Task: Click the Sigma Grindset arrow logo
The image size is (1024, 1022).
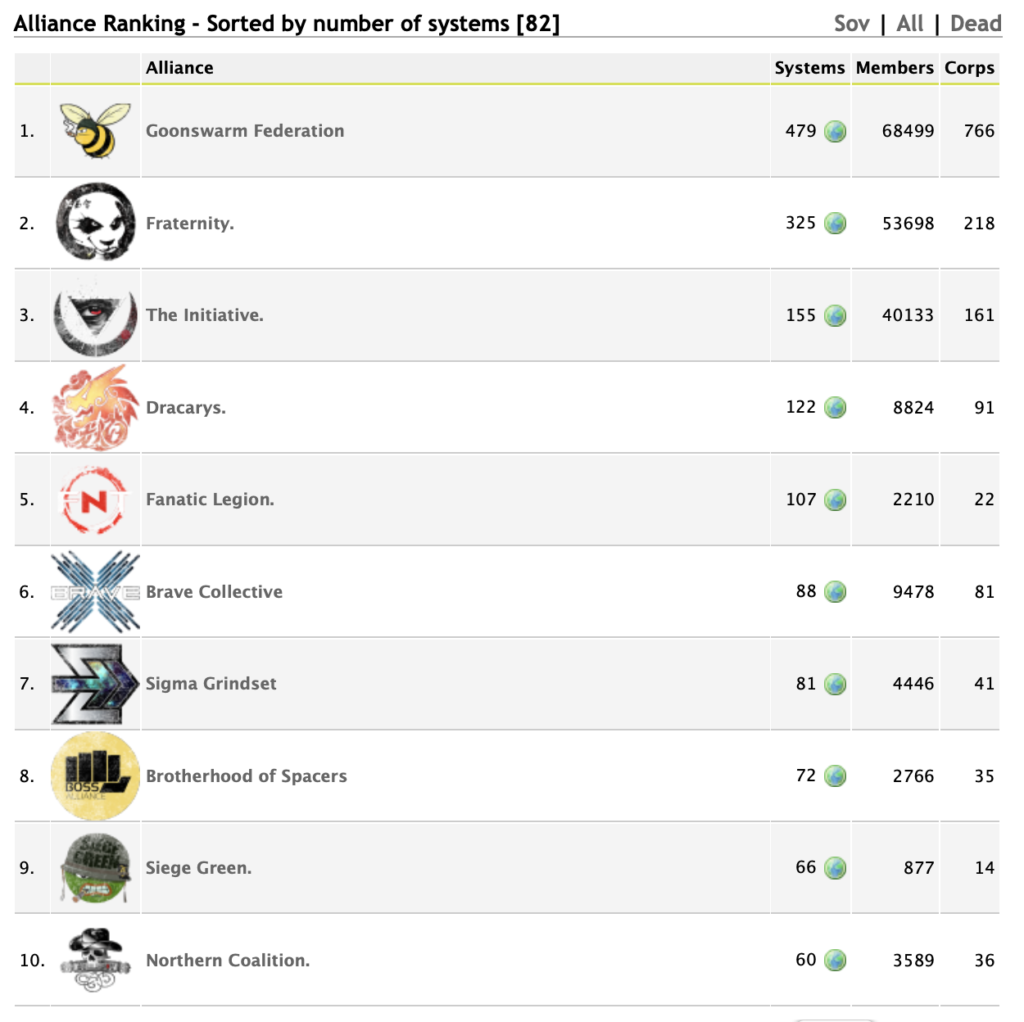Action: [95, 684]
